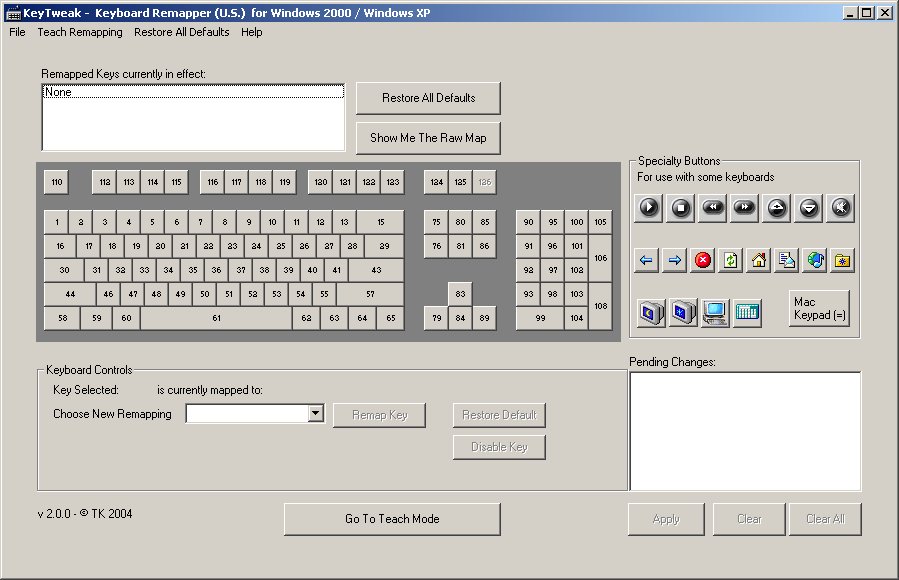Open the Help menu
The height and width of the screenshot is (580, 899).
(252, 32)
